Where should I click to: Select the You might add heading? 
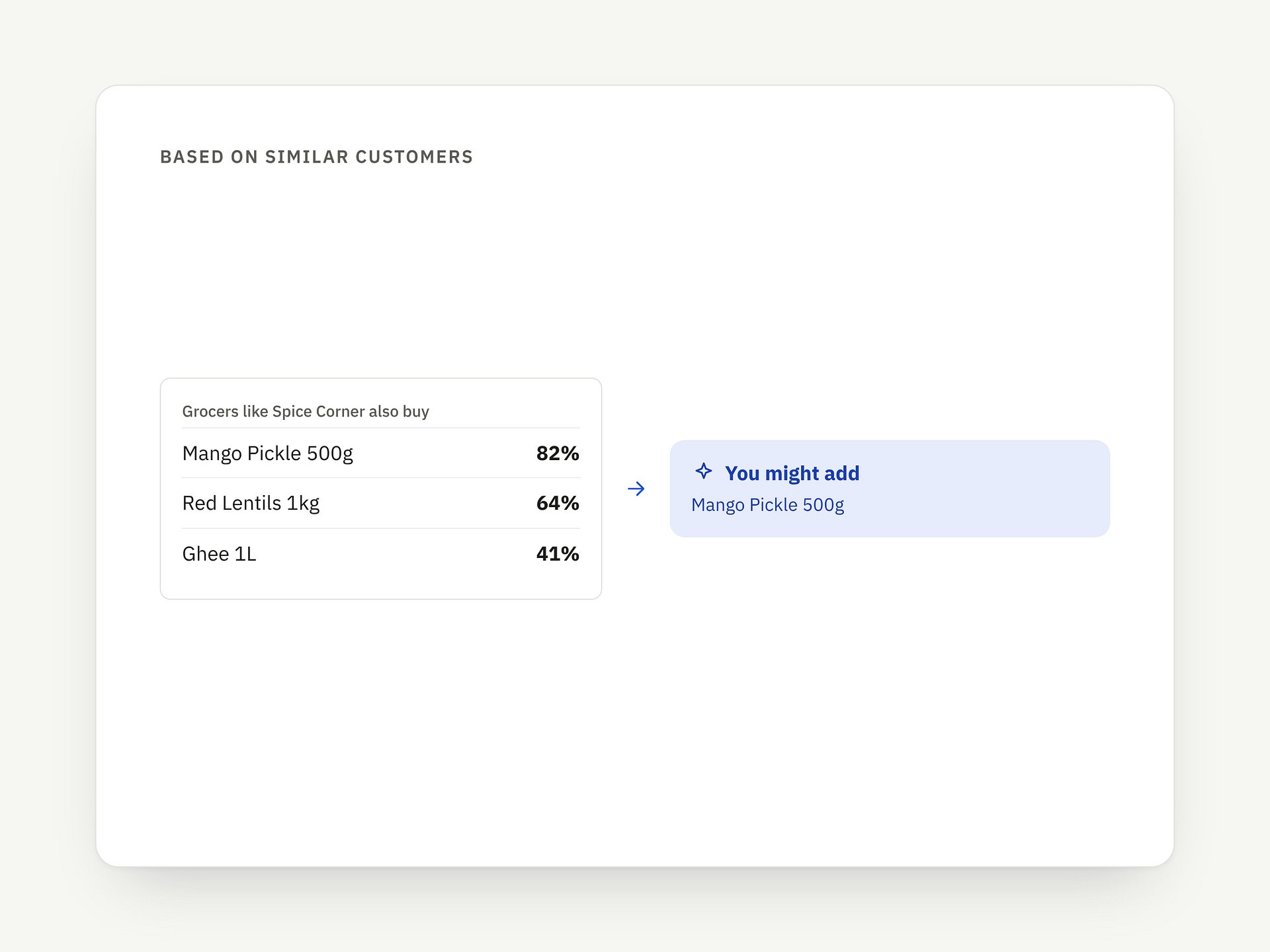click(792, 473)
